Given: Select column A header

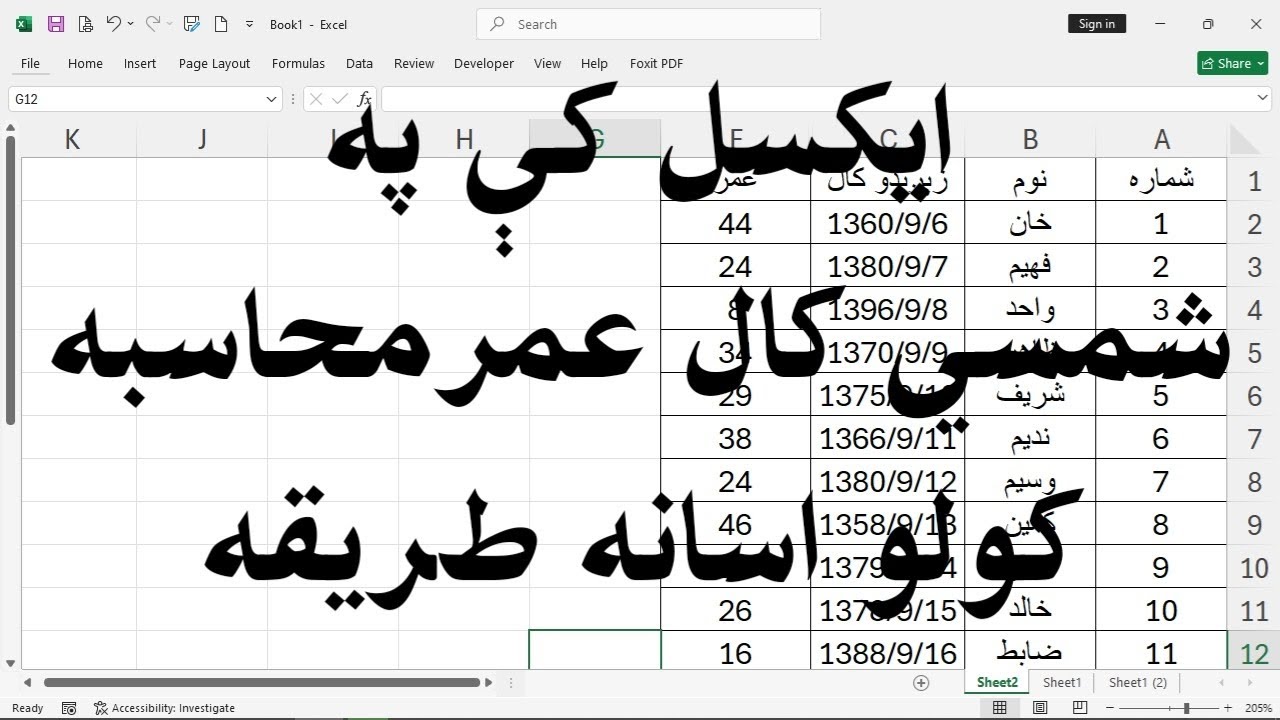Looking at the screenshot, I should pos(1161,139).
